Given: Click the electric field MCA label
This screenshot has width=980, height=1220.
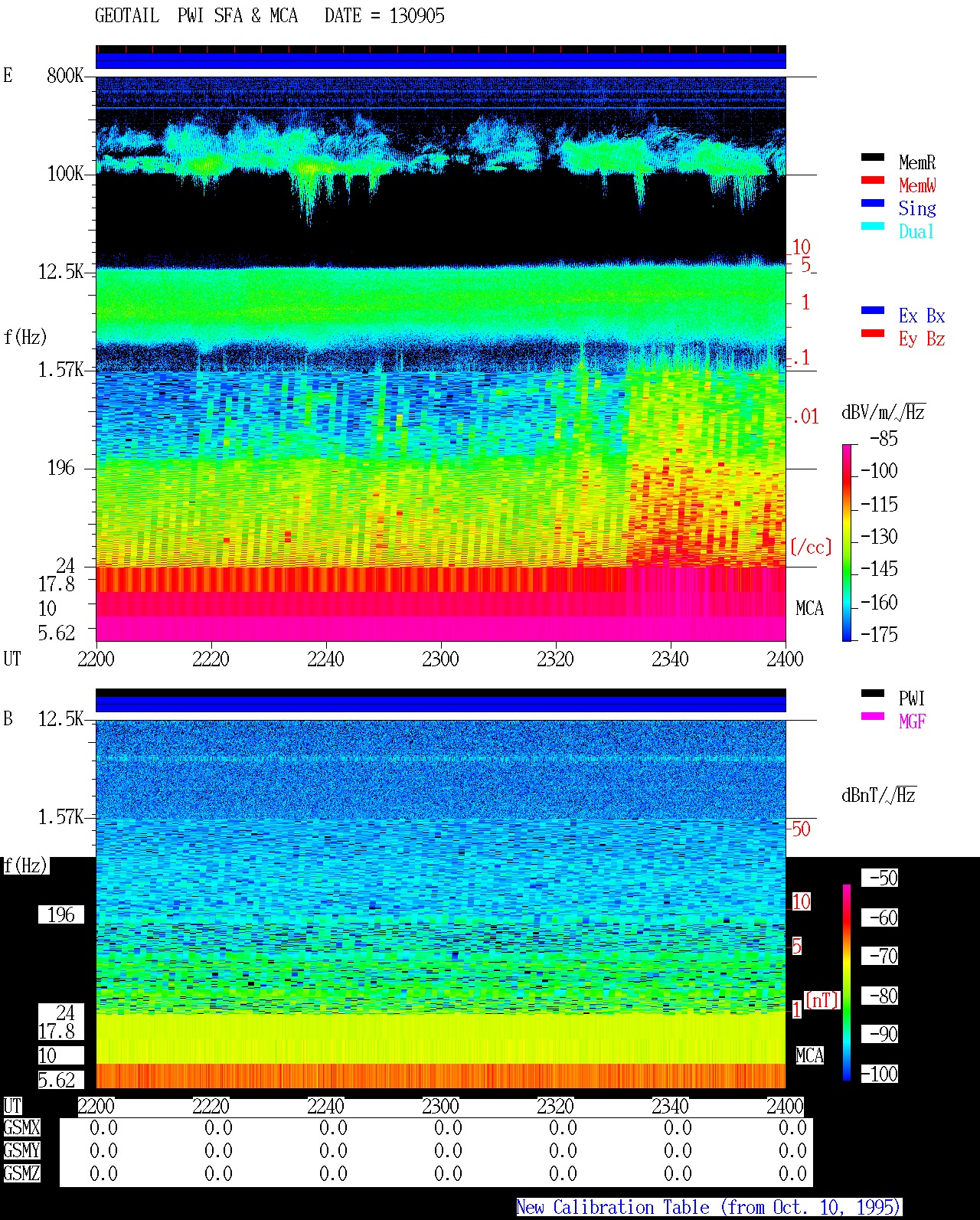Looking at the screenshot, I should pos(809,608).
